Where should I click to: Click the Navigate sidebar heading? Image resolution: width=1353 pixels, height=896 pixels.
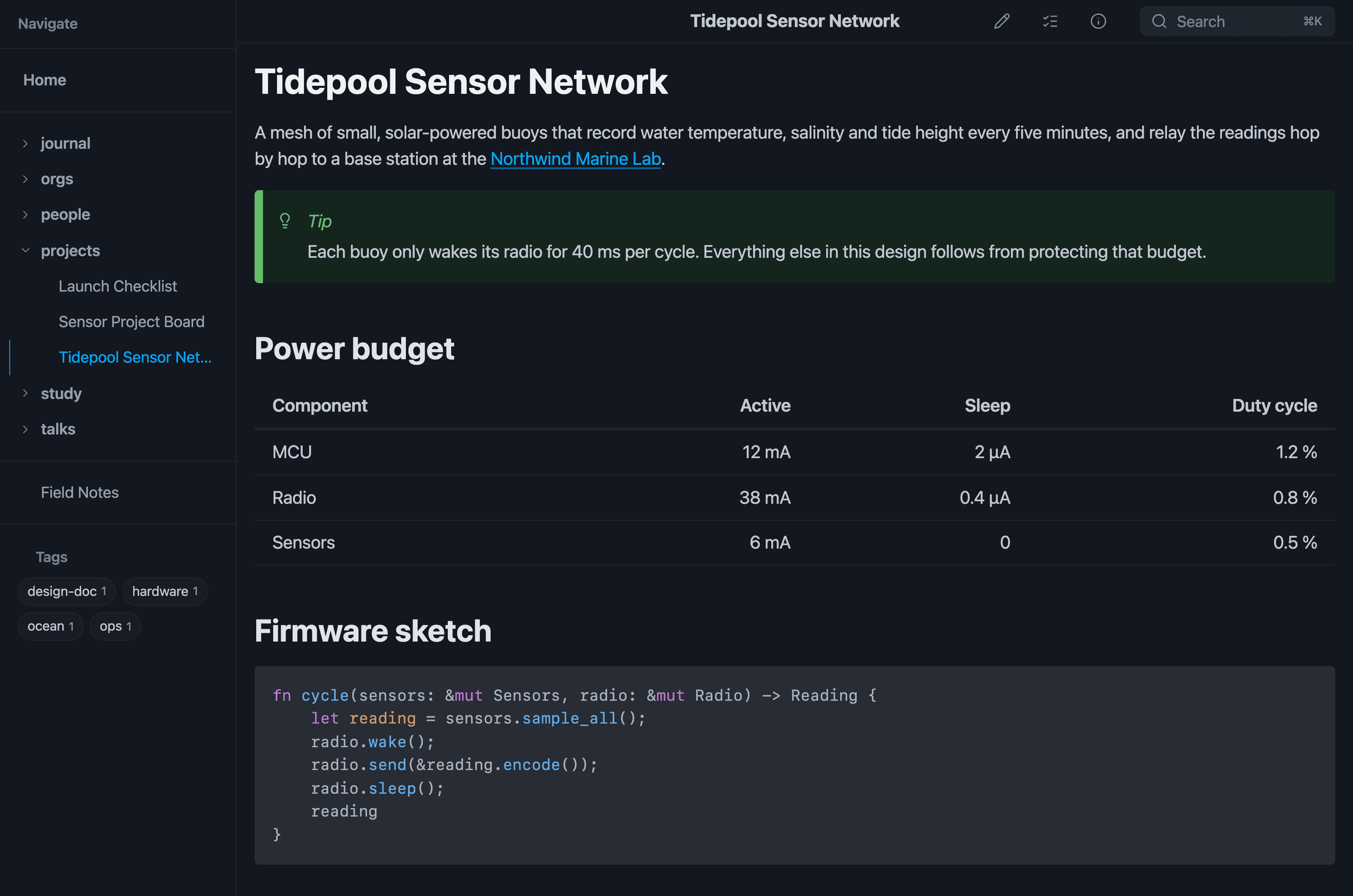[x=47, y=23]
